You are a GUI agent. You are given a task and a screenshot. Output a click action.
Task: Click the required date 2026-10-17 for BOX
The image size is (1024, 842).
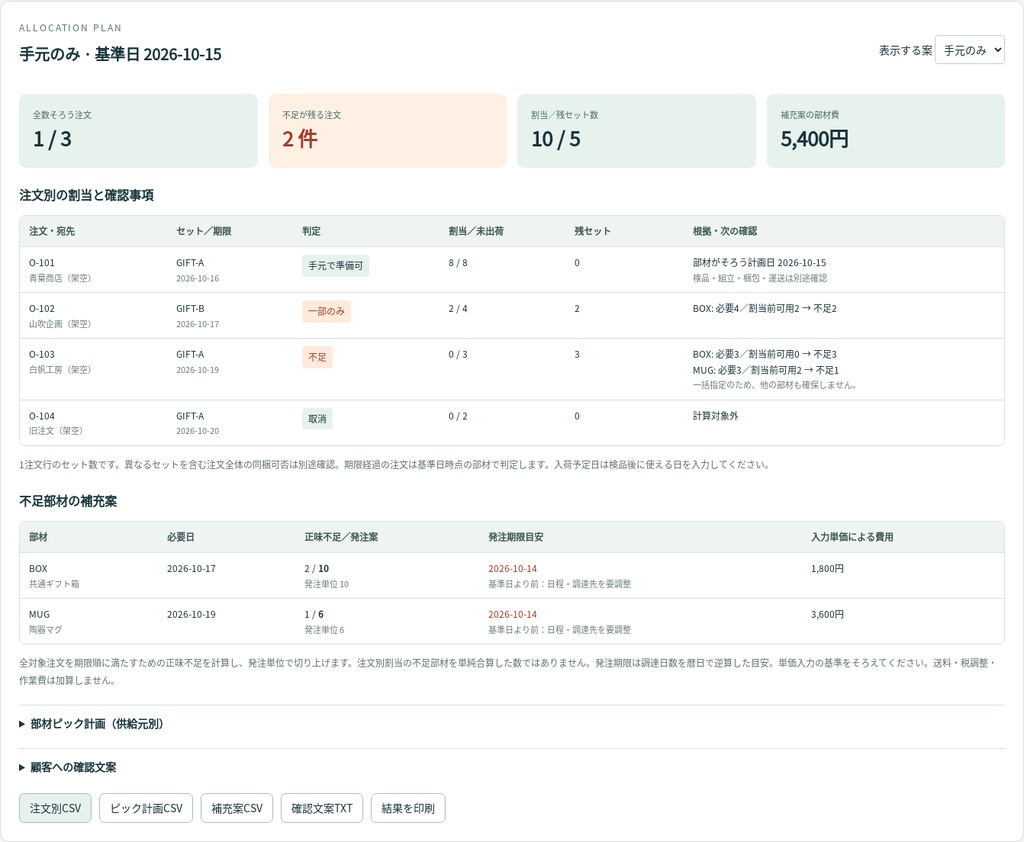click(191, 569)
